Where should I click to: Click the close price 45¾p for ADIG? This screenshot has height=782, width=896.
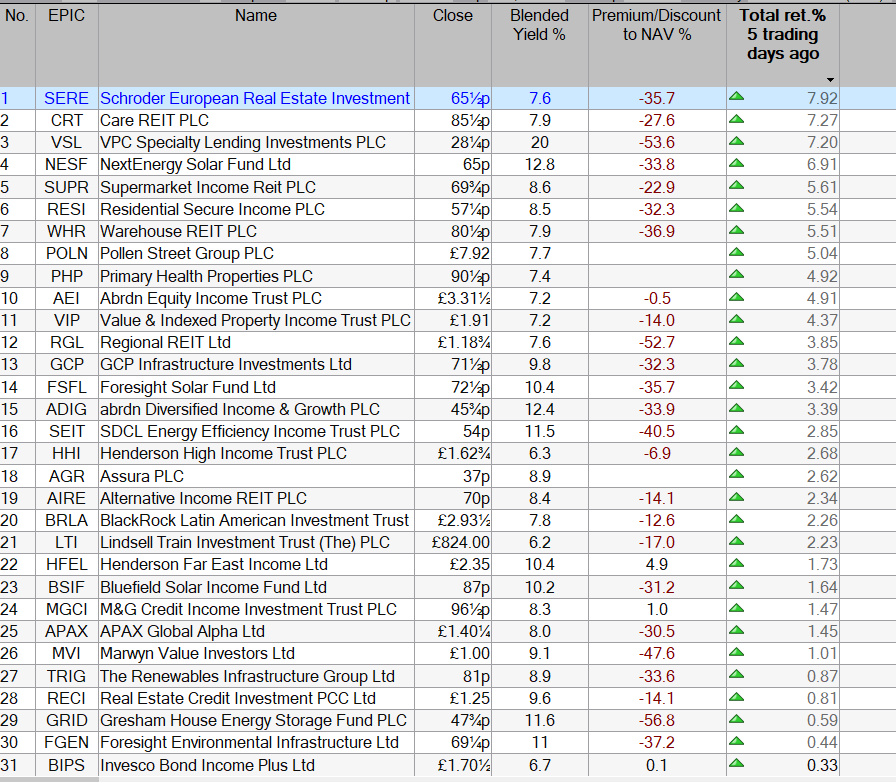[x=470, y=410]
